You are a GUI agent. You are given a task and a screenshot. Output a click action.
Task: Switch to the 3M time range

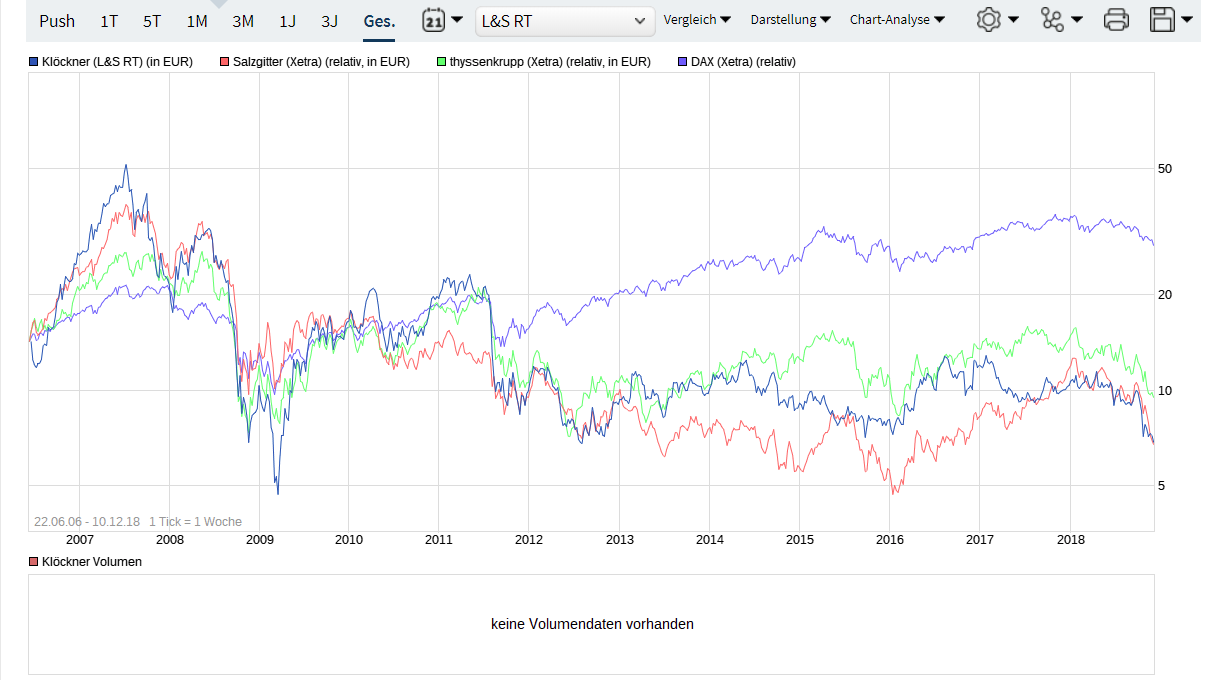[x=243, y=21]
